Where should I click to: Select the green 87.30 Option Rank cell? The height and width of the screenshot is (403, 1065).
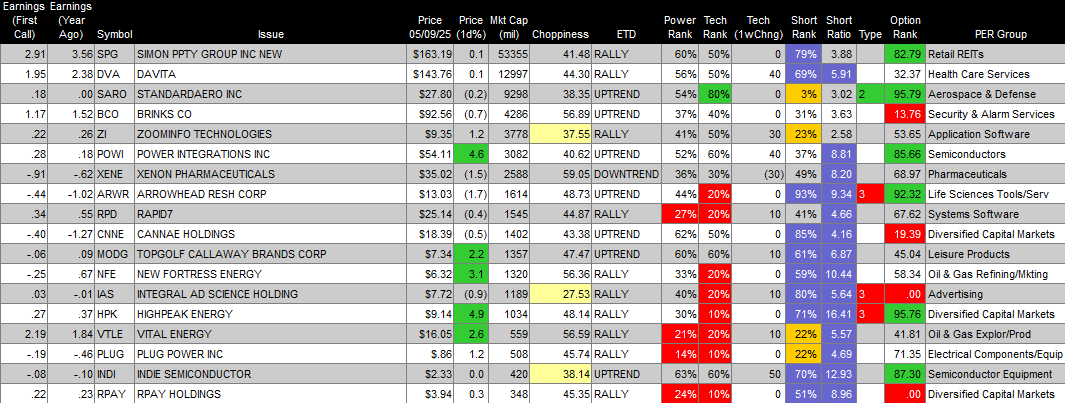(x=905, y=374)
